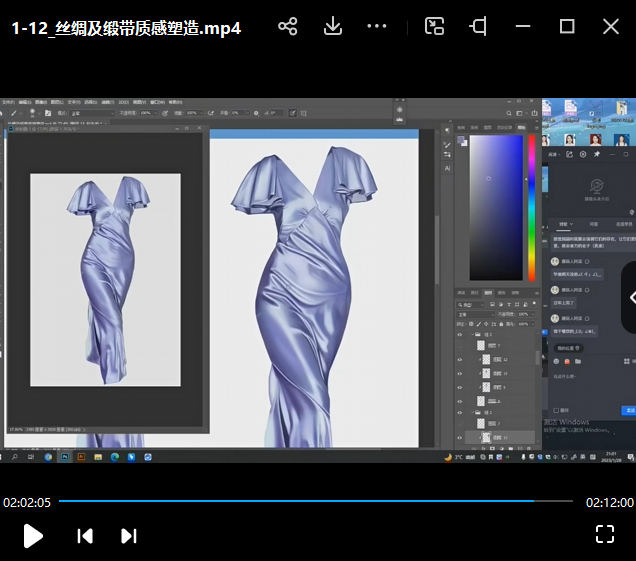This screenshot has width=636, height=561.
Task: Click the hue strip in color picker
Action: (530, 208)
